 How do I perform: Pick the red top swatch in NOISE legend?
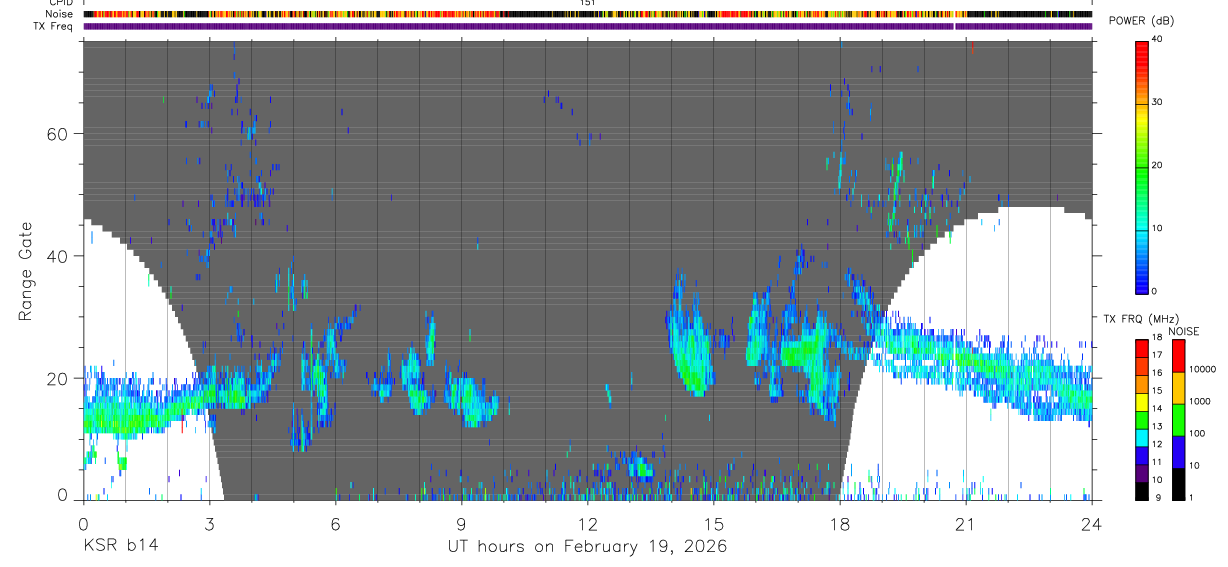1179,356
